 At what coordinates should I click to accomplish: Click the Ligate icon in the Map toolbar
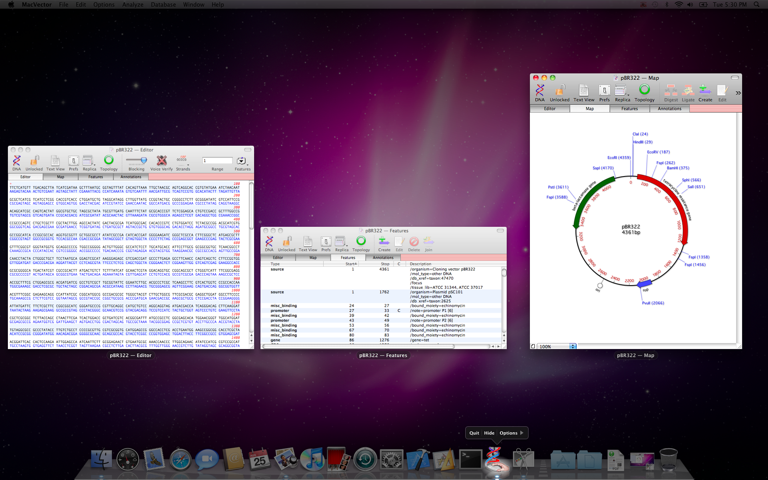point(688,91)
